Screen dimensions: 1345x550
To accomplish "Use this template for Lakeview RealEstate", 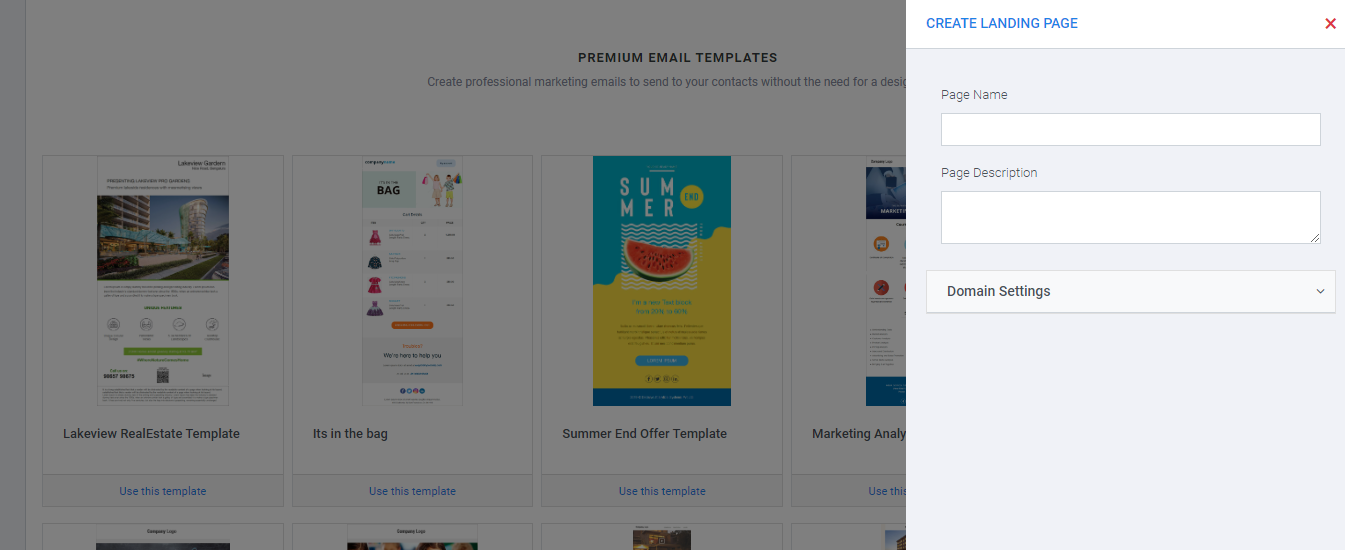I will (x=163, y=491).
